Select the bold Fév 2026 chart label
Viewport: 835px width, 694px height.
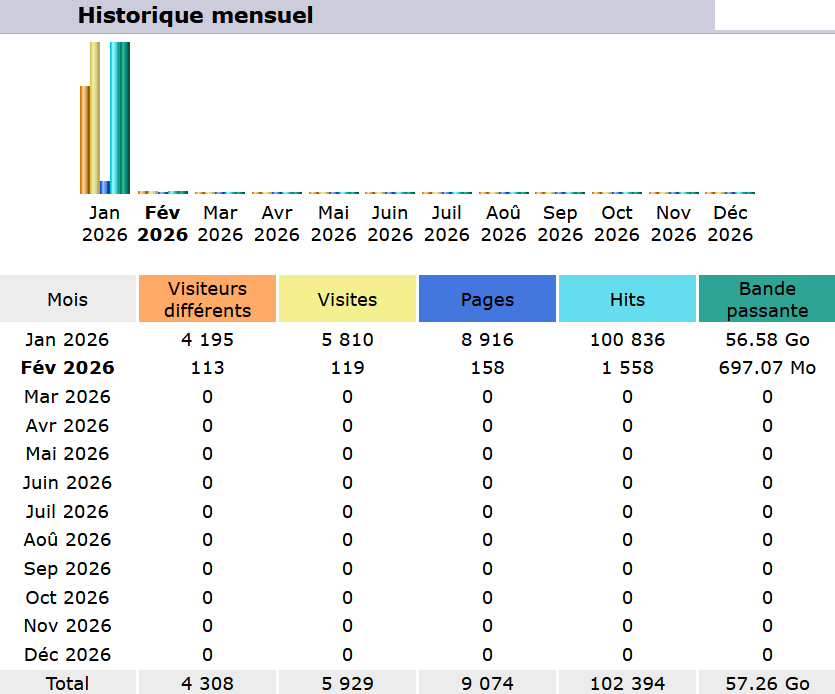tap(162, 224)
